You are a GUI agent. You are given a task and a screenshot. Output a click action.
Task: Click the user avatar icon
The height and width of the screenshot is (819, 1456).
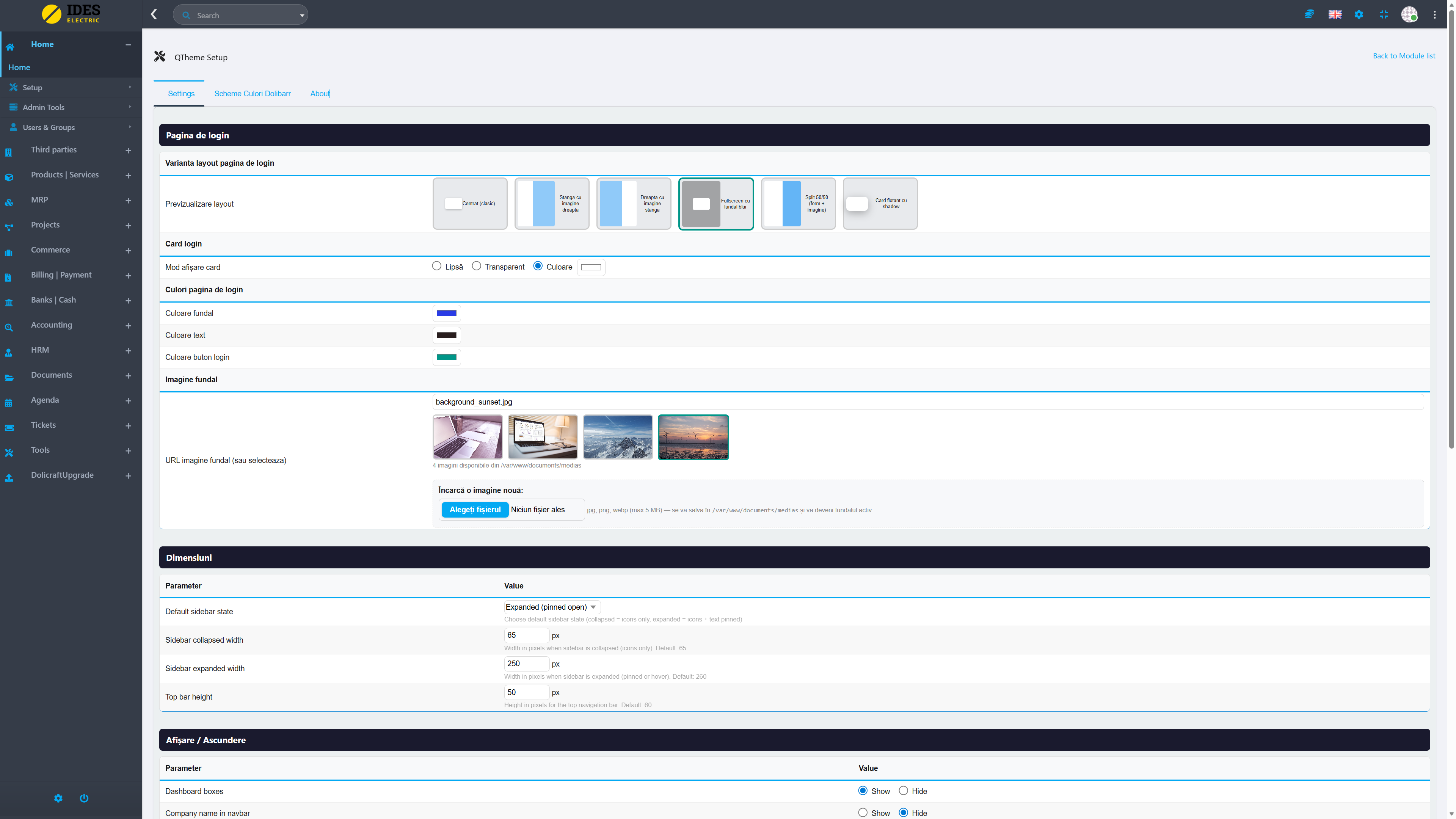(x=1409, y=15)
